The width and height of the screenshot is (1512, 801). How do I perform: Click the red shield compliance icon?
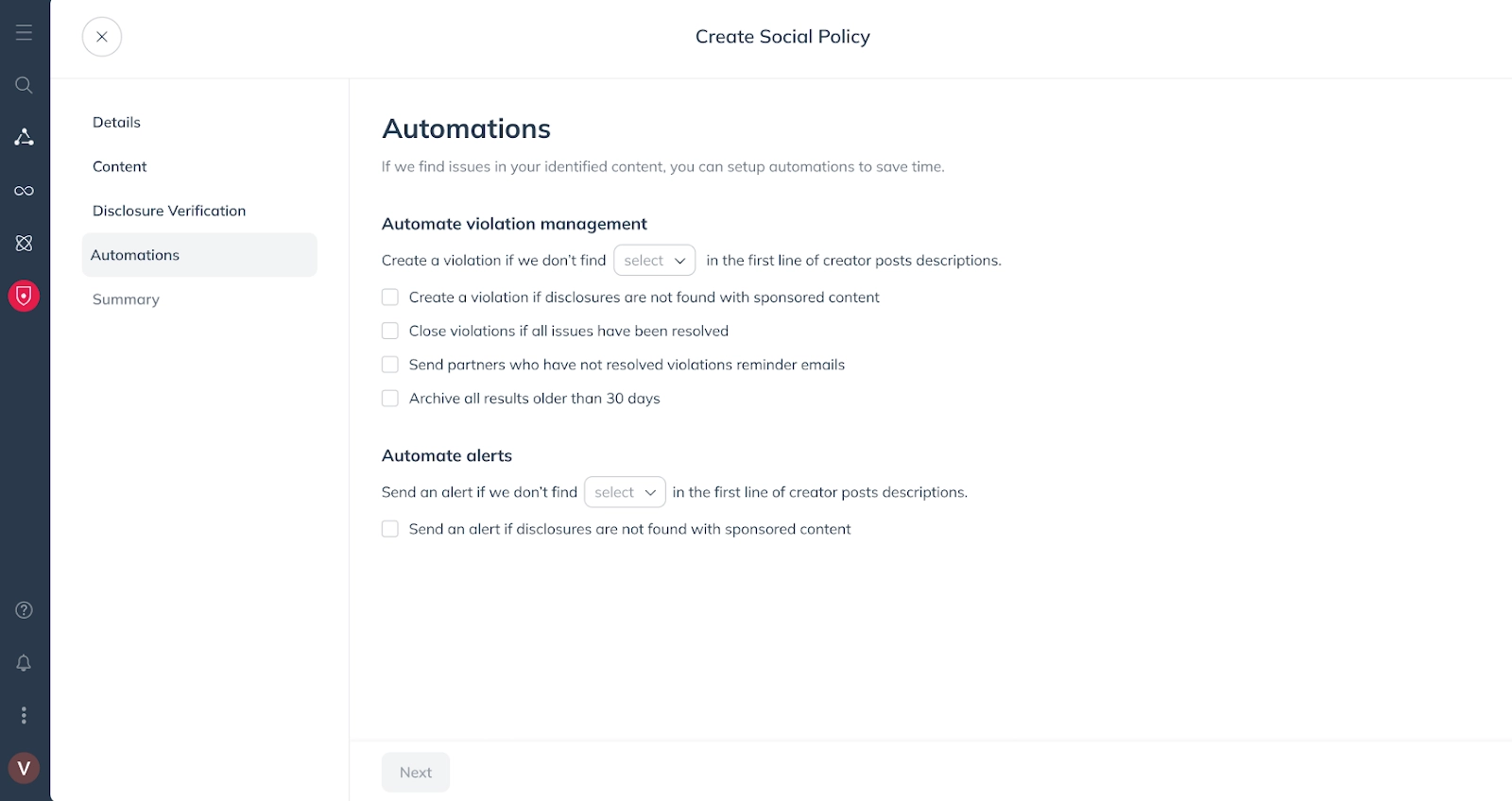click(x=24, y=296)
